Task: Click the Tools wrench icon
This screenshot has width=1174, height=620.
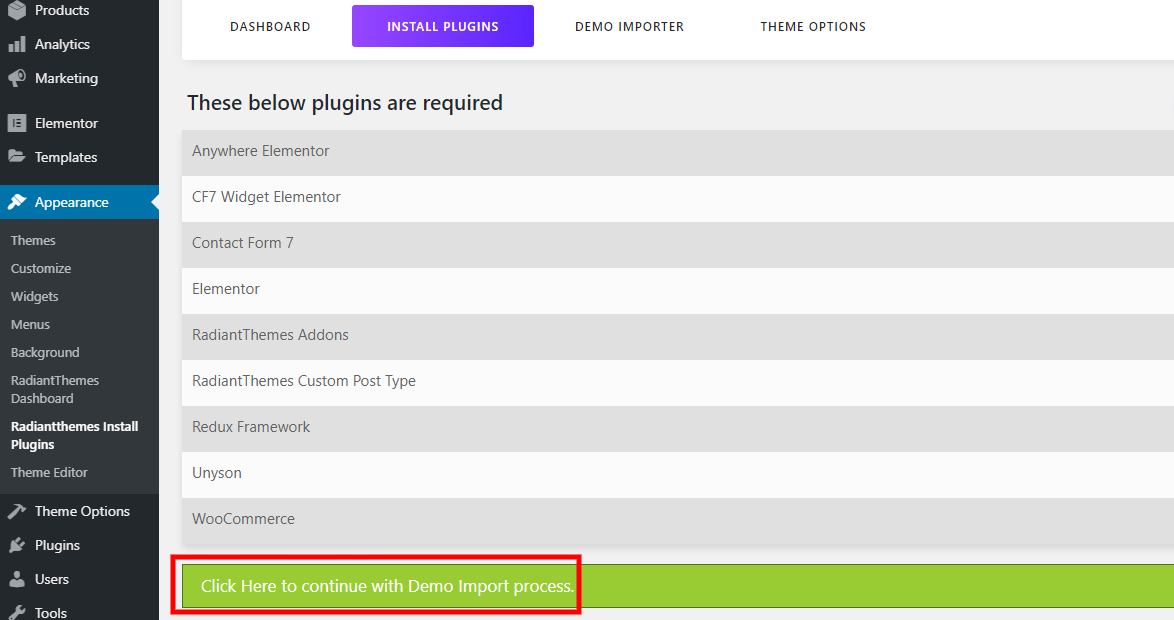Action: point(17,612)
